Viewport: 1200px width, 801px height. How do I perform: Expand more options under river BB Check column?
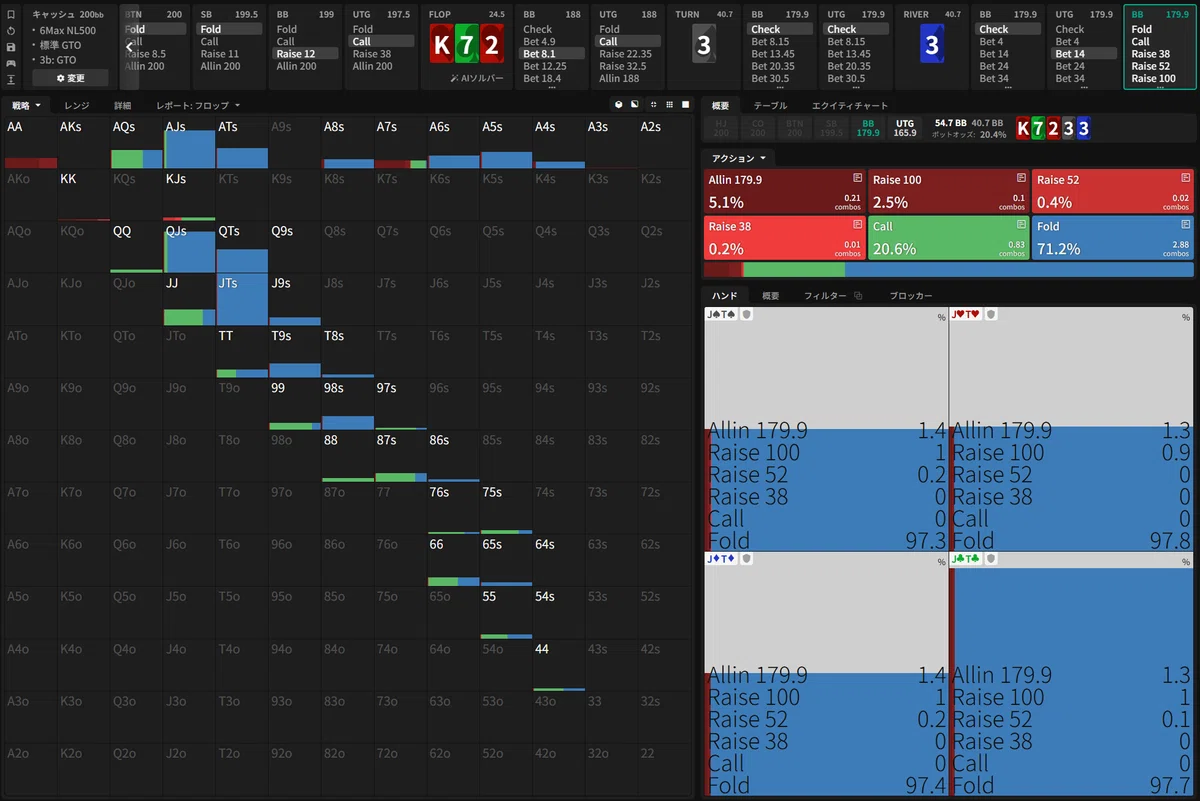coord(1009,87)
